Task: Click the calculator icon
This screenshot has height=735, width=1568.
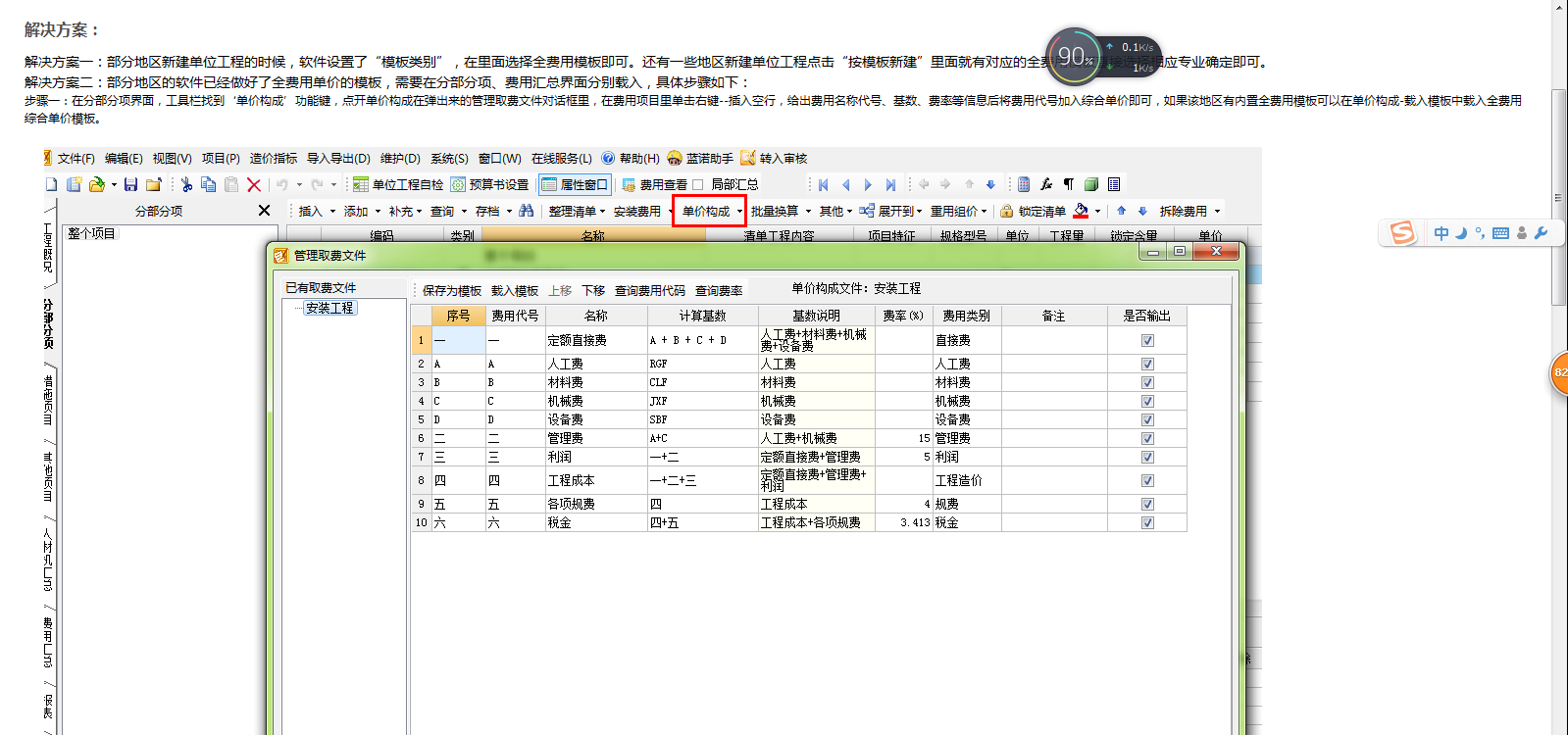Action: click(x=1024, y=184)
